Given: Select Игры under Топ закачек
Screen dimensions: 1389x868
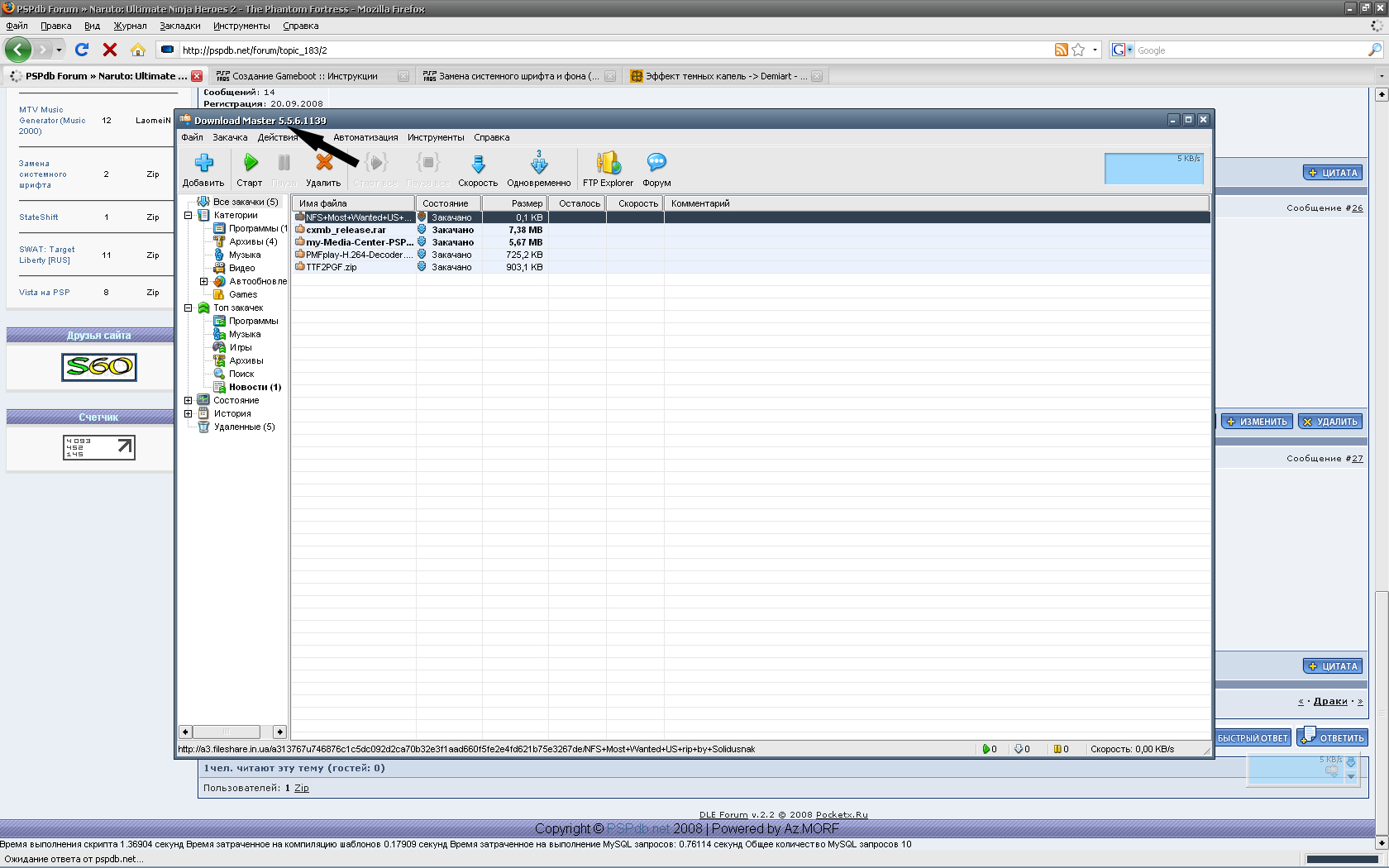Looking at the screenshot, I should 241,347.
